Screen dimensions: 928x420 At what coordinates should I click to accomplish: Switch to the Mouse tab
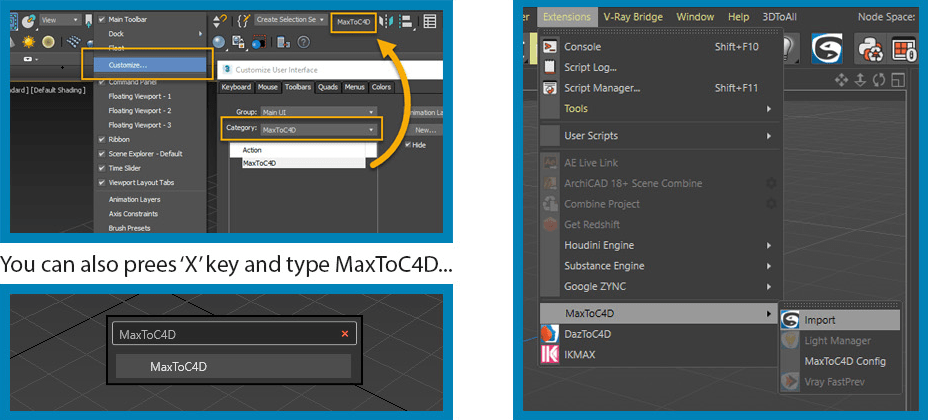coord(268,87)
